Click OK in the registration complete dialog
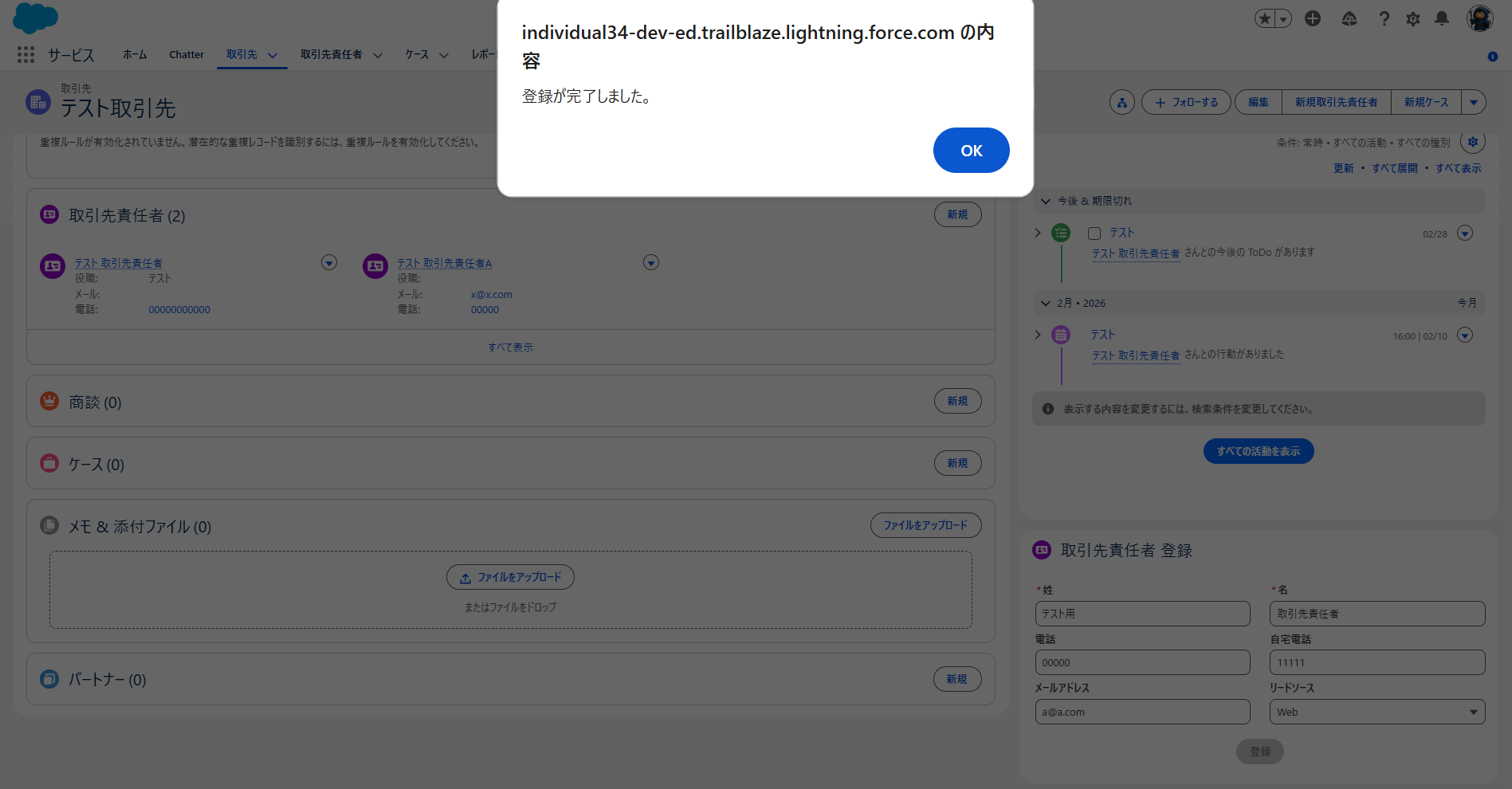Screen dimensions: 1512x789 [970, 151]
